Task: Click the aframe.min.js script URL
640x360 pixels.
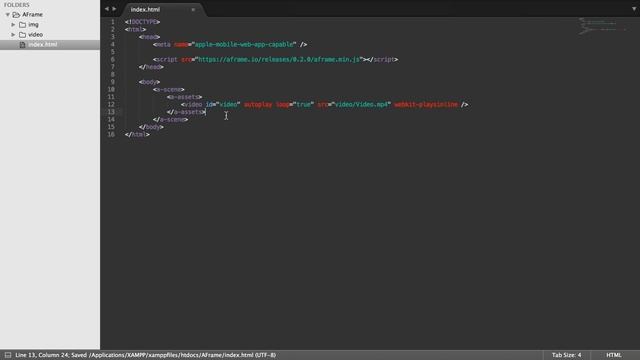Action: tap(279, 60)
